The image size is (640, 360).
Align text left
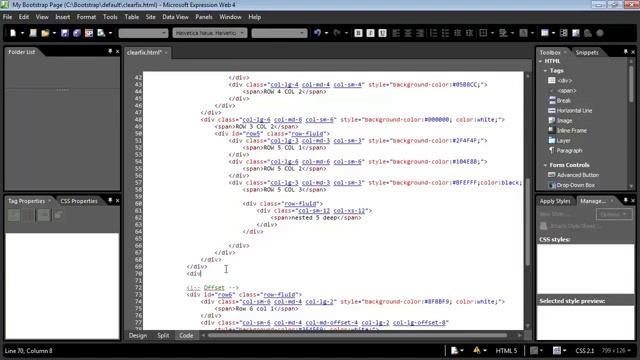click(x=396, y=33)
